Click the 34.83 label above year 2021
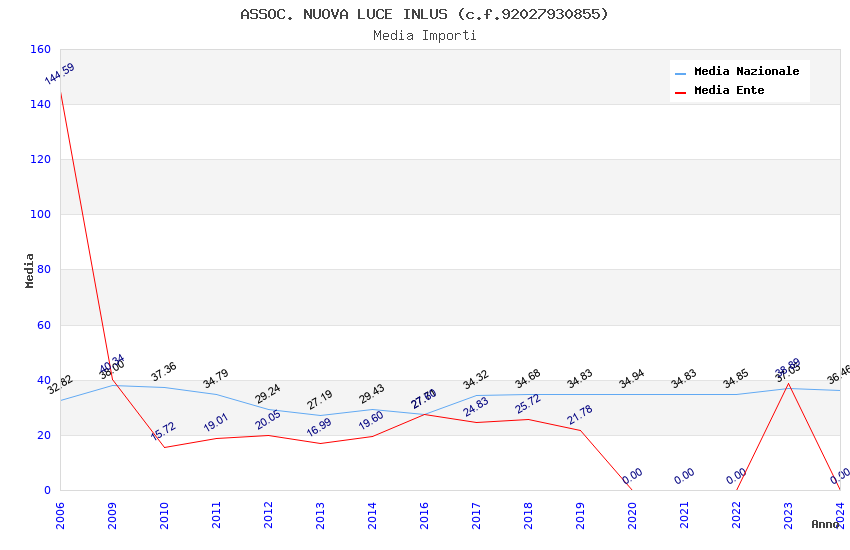This screenshot has width=850, height=550. tap(684, 378)
